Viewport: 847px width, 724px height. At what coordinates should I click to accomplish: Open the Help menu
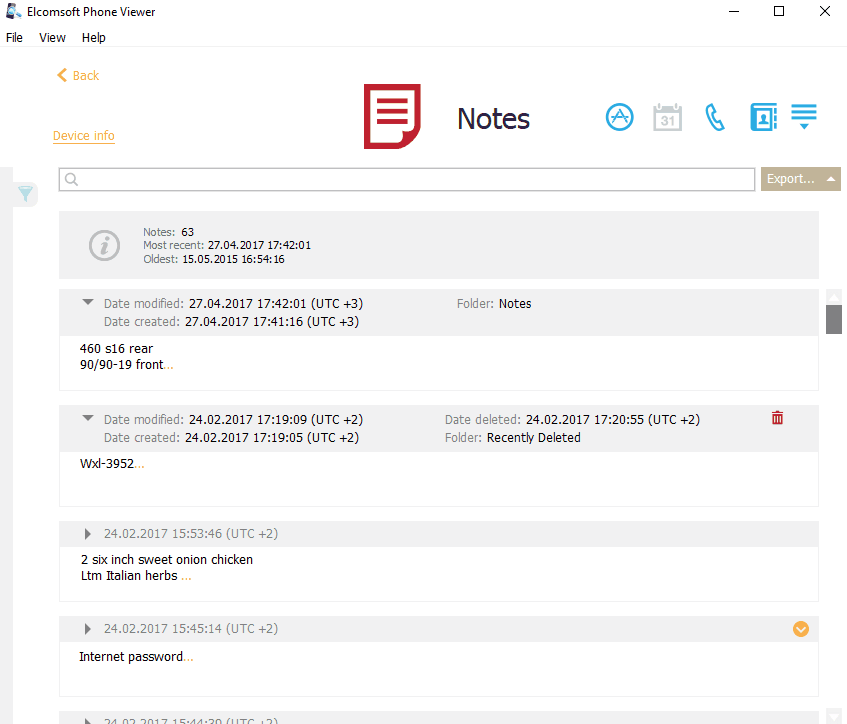[94, 38]
